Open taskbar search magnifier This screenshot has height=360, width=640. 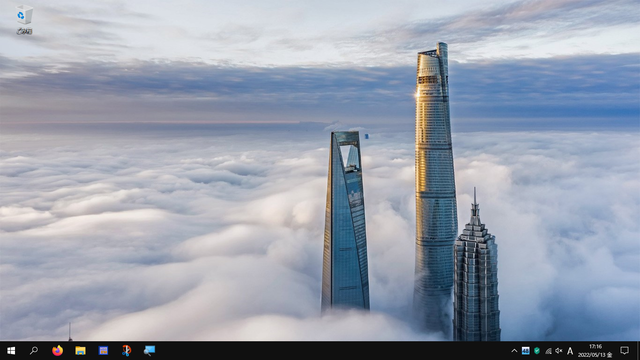[x=34, y=351]
